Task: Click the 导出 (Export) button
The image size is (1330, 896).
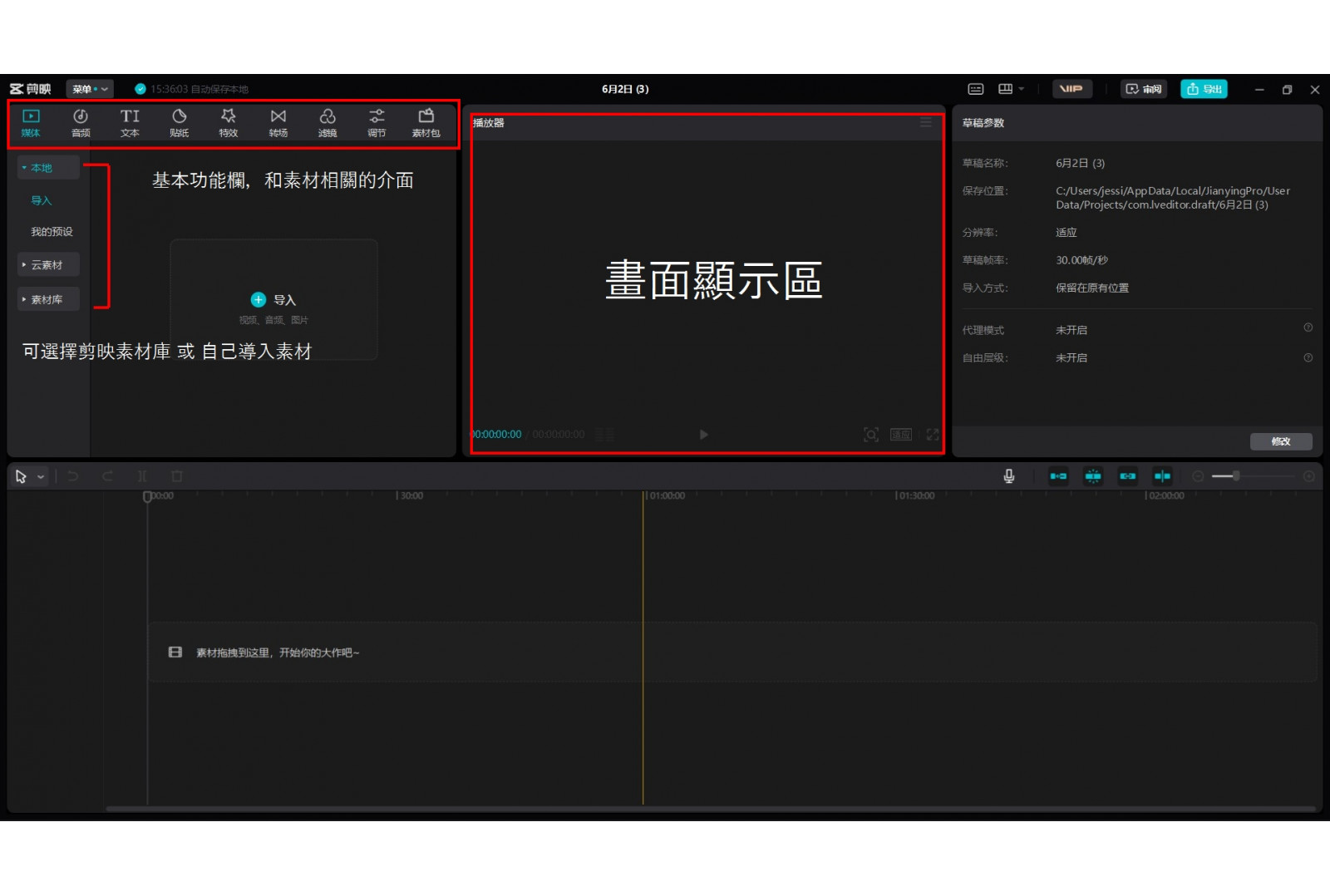Action: click(1204, 89)
